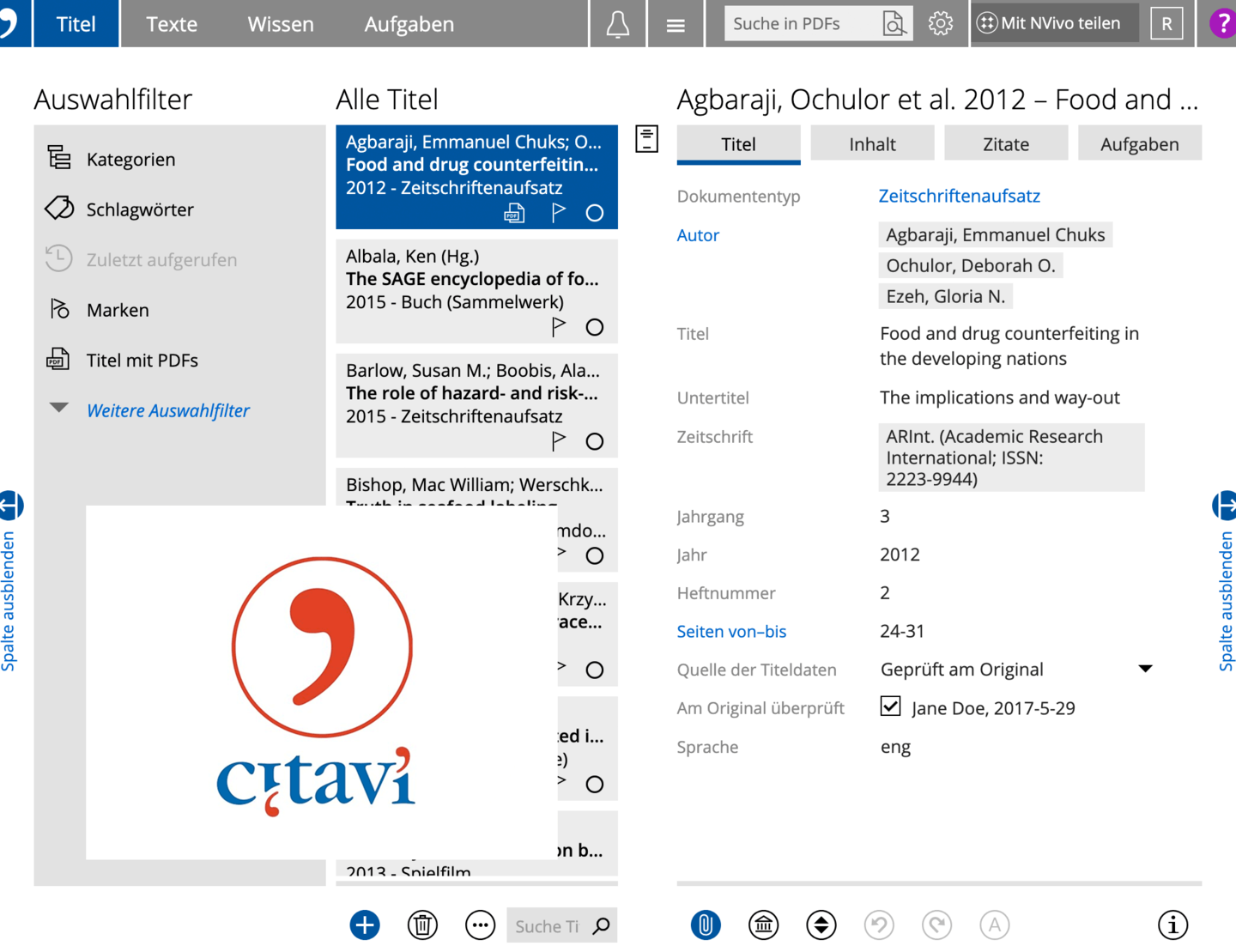Image resolution: width=1236 pixels, height=952 pixels.
Task: Click the redo arrow icon
Action: pyautogui.click(x=936, y=925)
